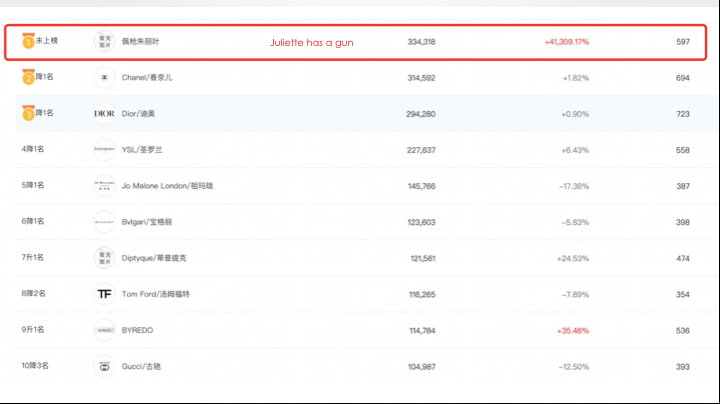Click the value 294,280
The height and width of the screenshot is (404, 720).
[421, 114]
